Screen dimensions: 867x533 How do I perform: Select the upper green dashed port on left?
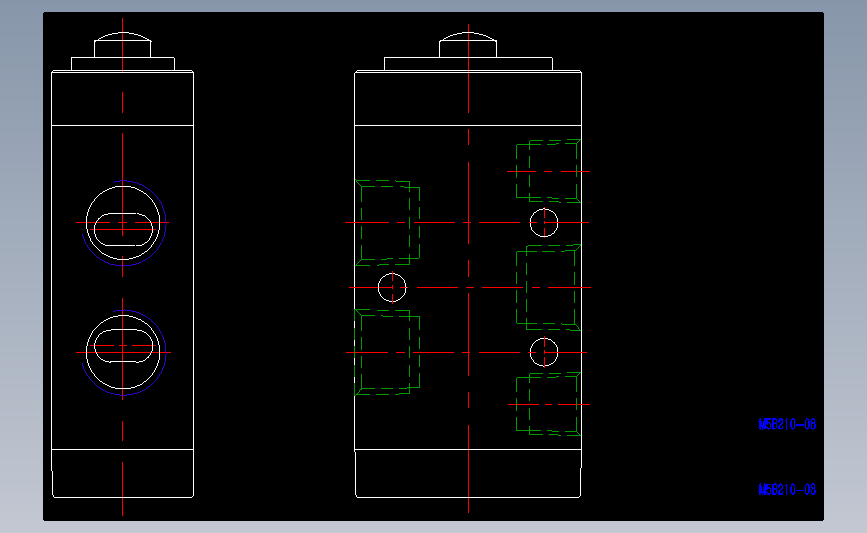pyautogui.click(x=387, y=223)
